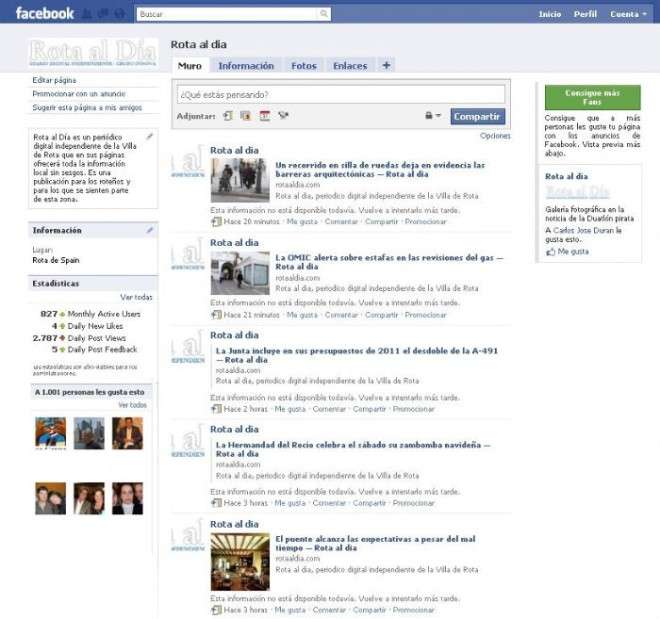The image size is (660, 619).
Task: Edit page description pencil icon
Action: [149, 136]
